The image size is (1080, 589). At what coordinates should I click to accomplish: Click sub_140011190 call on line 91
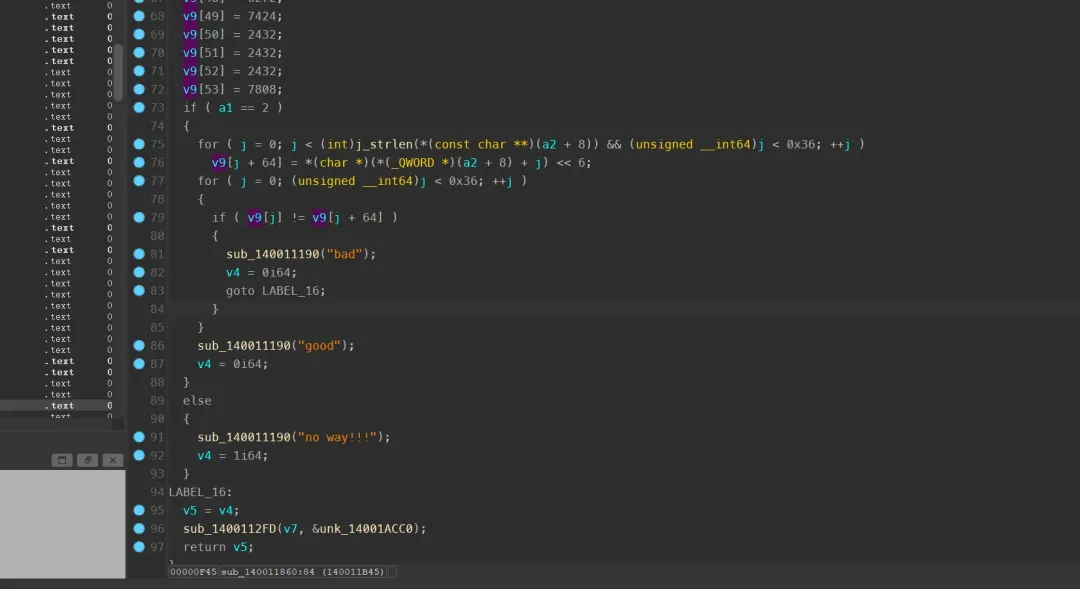pos(244,437)
